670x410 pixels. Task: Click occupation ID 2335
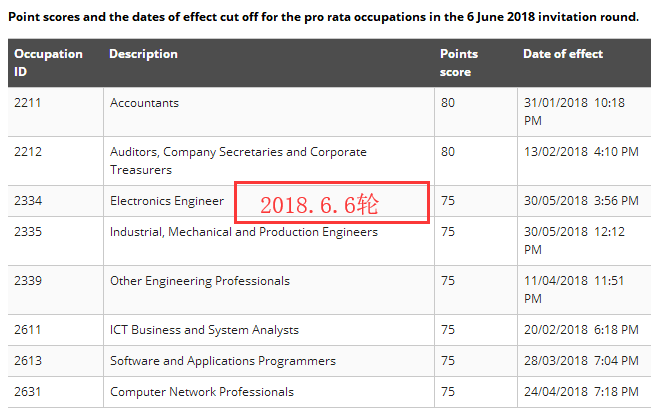click(x=28, y=232)
